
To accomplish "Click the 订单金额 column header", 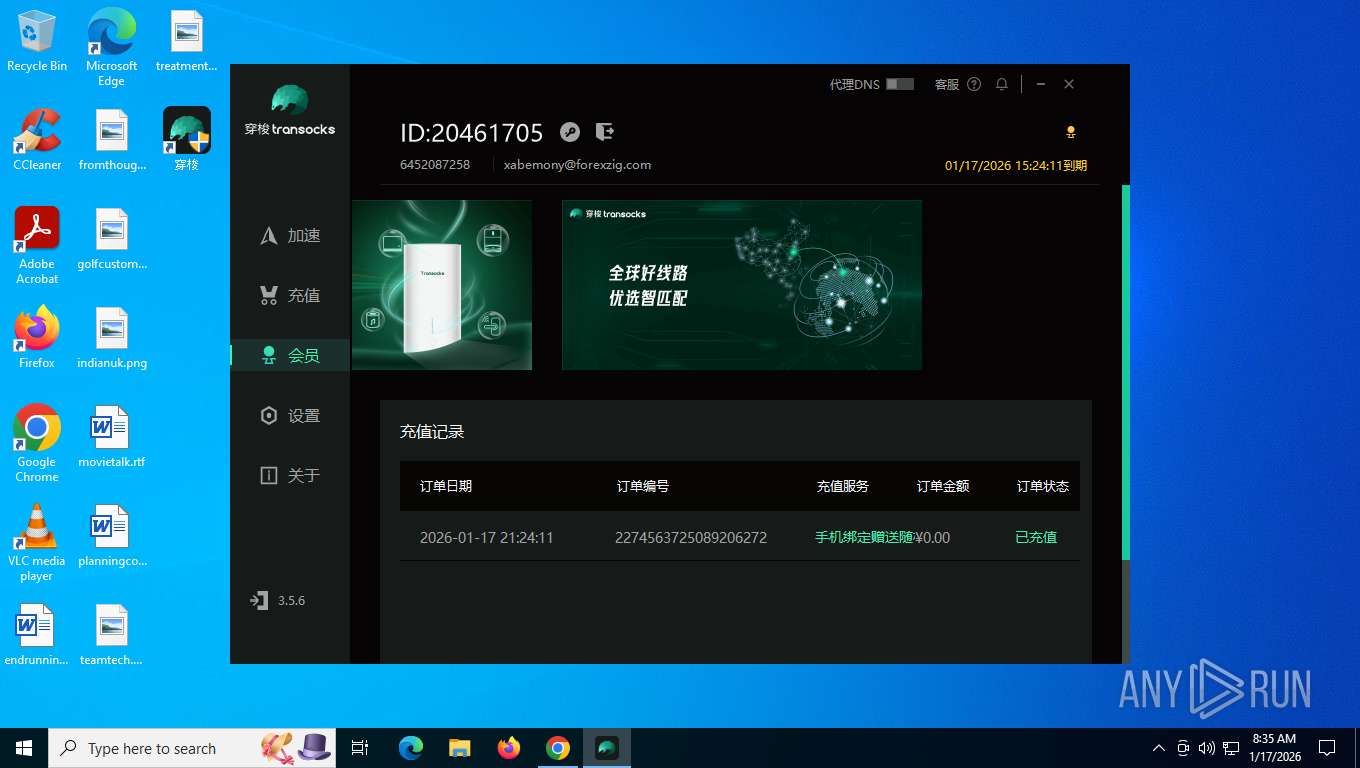I will [x=943, y=486].
